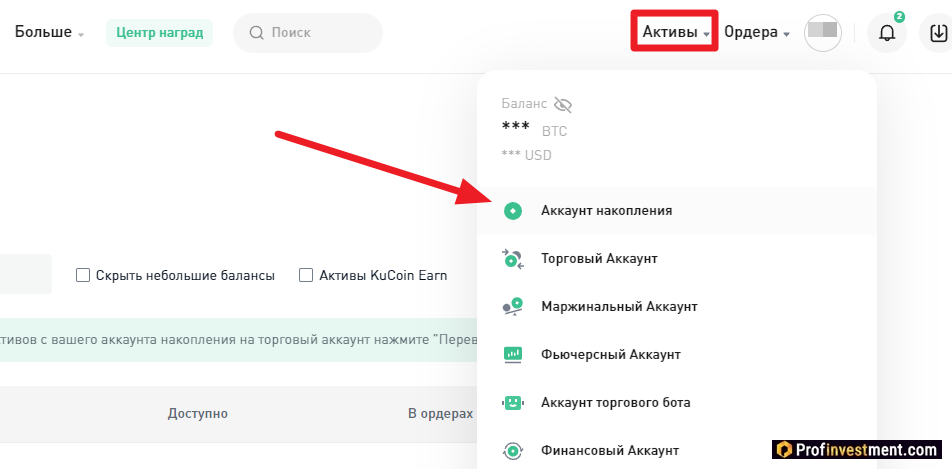Expand the Больше dropdown
952x469 pixels.
[x=49, y=32]
